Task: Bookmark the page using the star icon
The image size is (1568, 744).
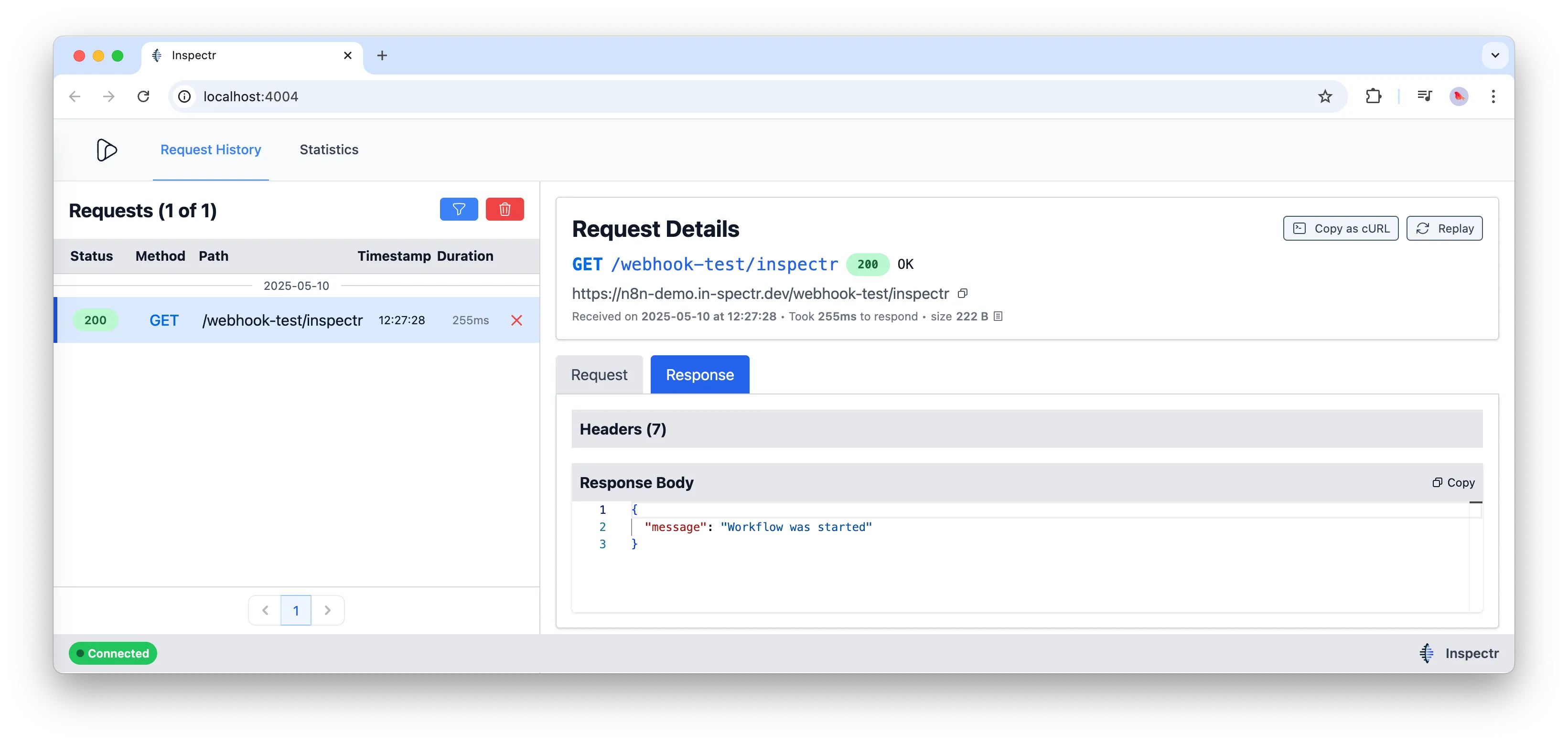Action: [x=1325, y=96]
